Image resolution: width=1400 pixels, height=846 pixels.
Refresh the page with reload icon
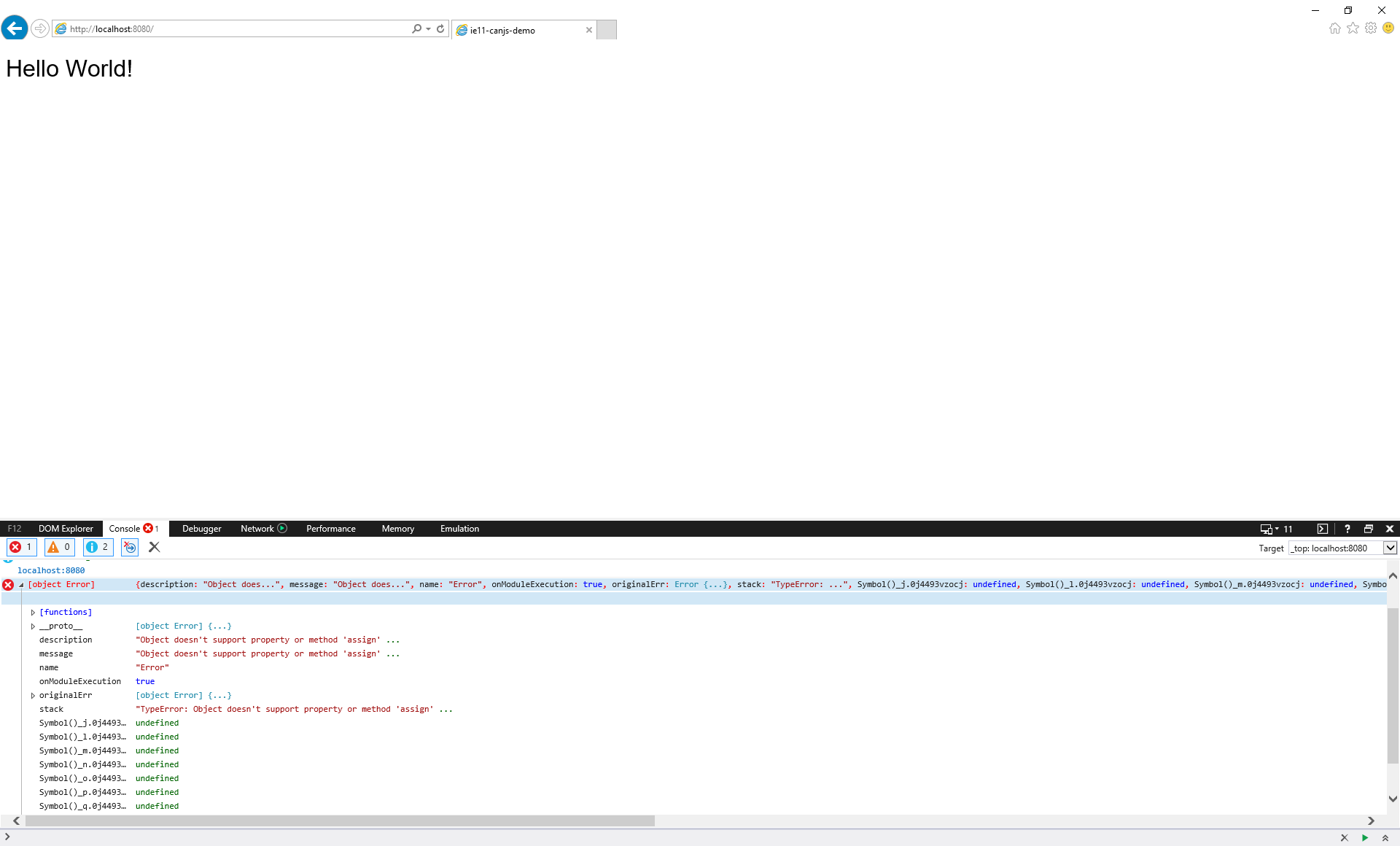tap(440, 29)
